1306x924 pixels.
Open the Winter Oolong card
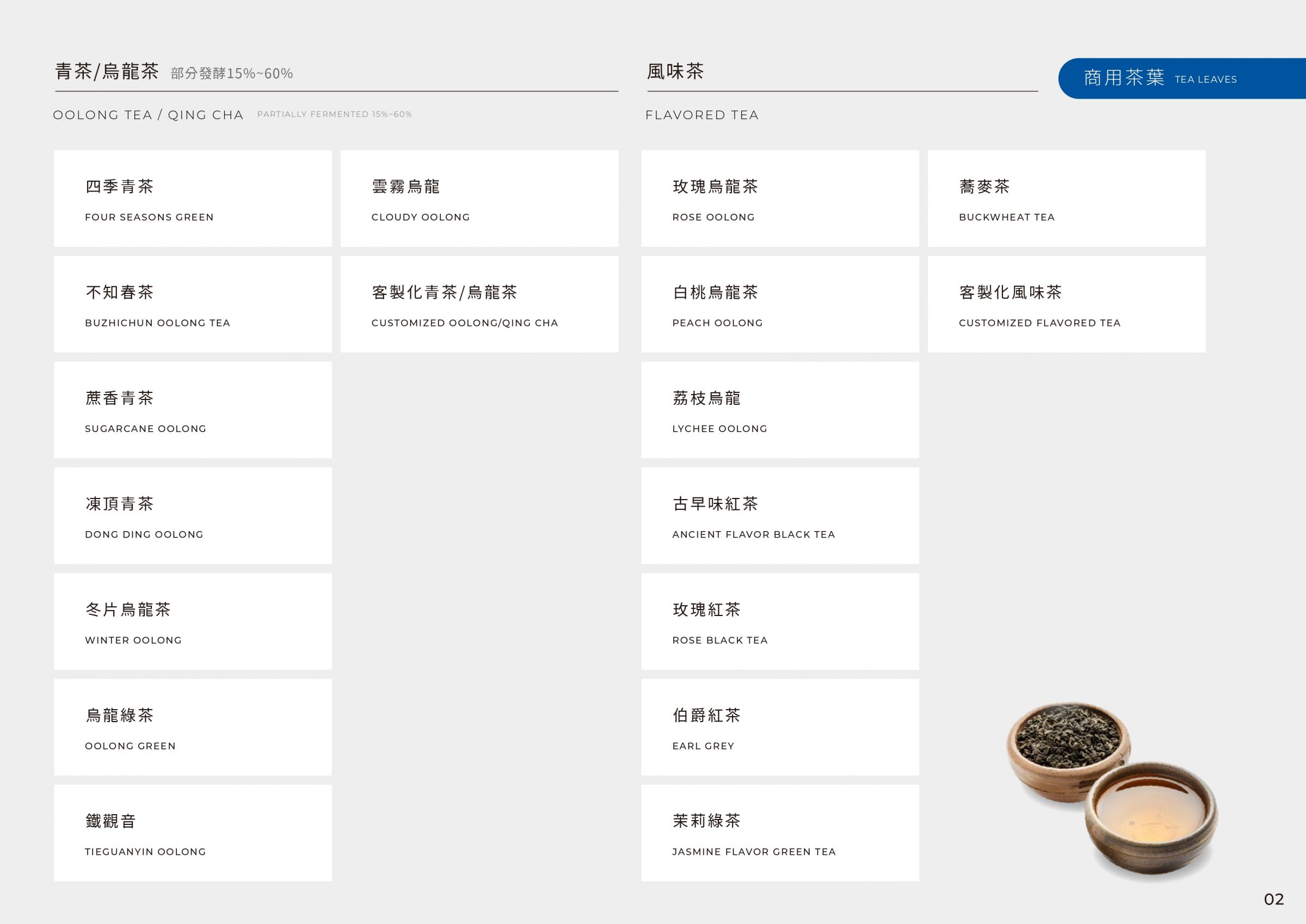tap(192, 621)
